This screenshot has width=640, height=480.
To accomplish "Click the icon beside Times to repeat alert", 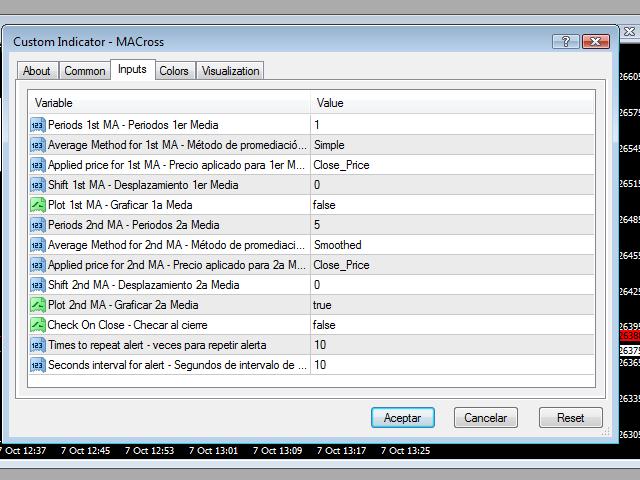I will (x=38, y=345).
